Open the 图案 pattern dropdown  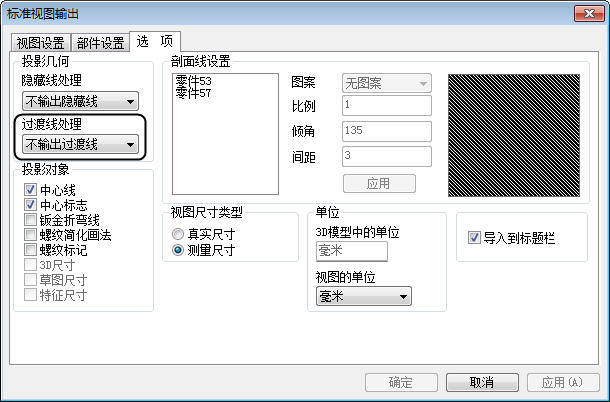tap(387, 83)
